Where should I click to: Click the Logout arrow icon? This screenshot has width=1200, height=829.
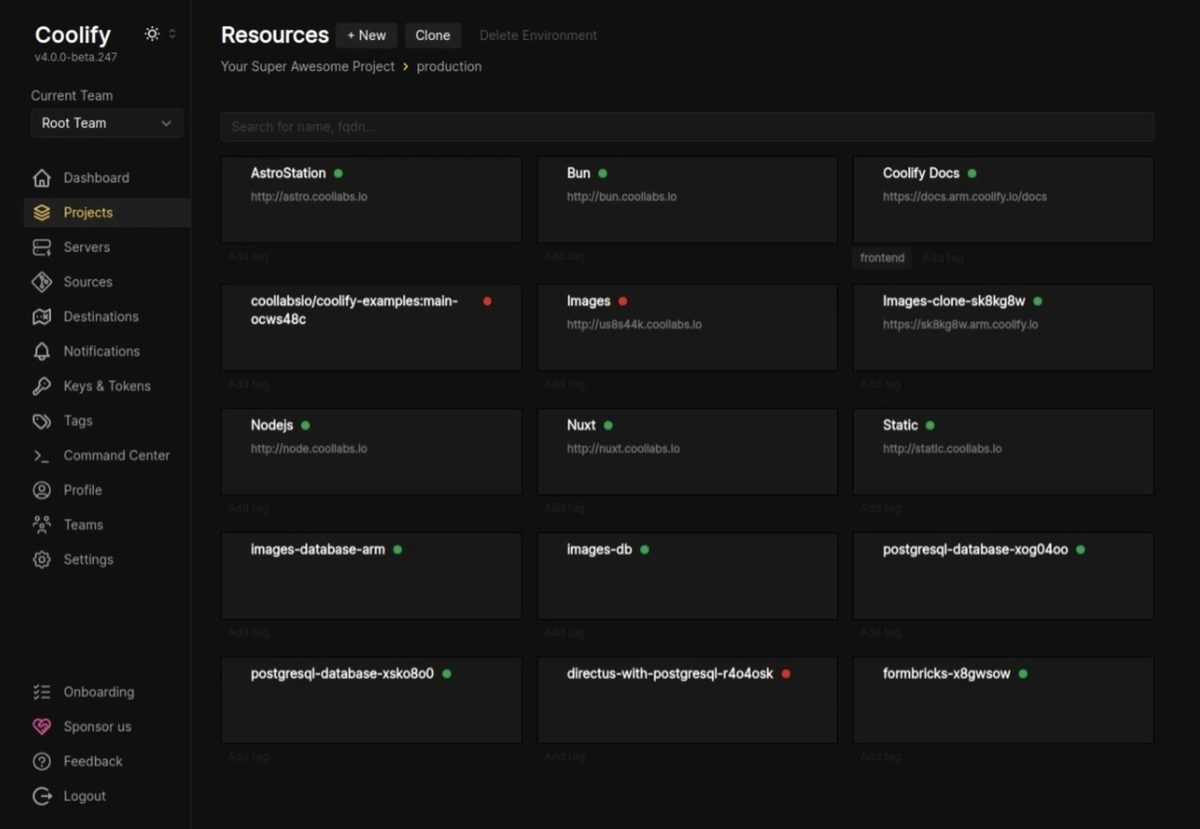[42, 796]
